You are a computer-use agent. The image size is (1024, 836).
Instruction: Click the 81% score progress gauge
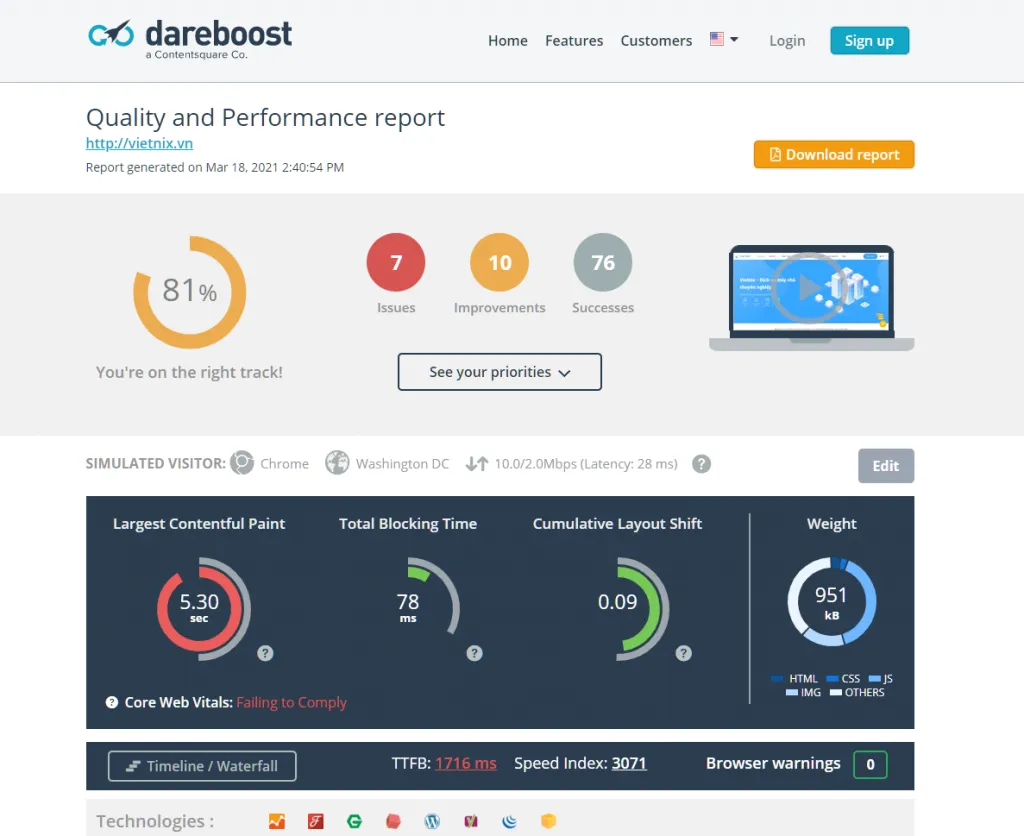coord(189,291)
